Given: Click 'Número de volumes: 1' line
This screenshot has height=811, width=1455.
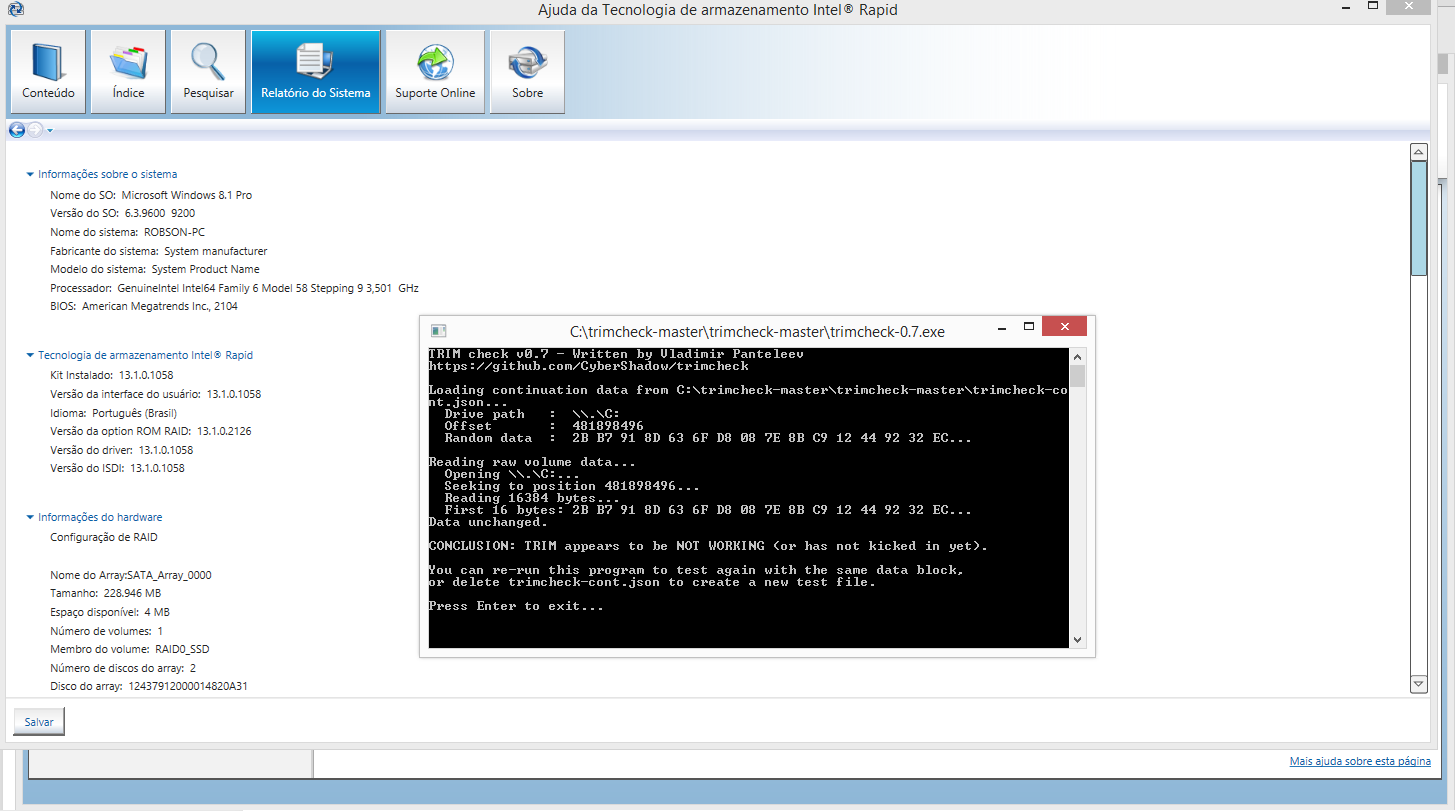Looking at the screenshot, I should (x=107, y=631).
